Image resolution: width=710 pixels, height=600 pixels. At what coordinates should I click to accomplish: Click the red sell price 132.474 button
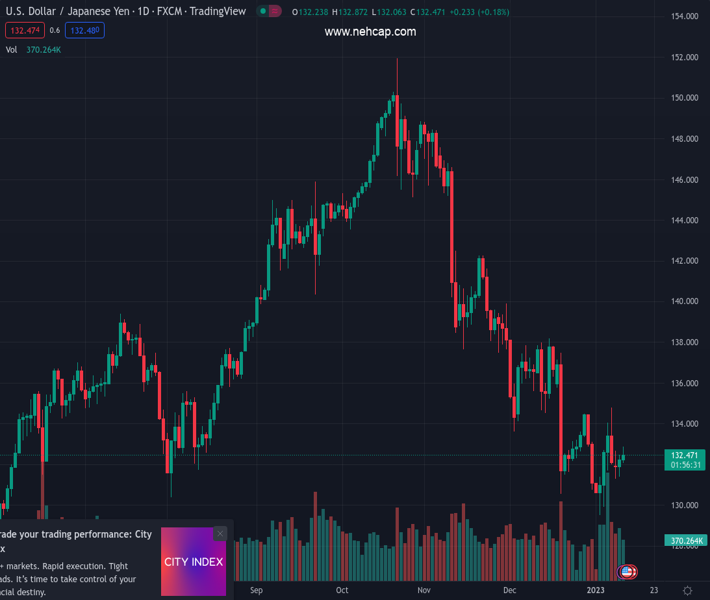[23, 31]
